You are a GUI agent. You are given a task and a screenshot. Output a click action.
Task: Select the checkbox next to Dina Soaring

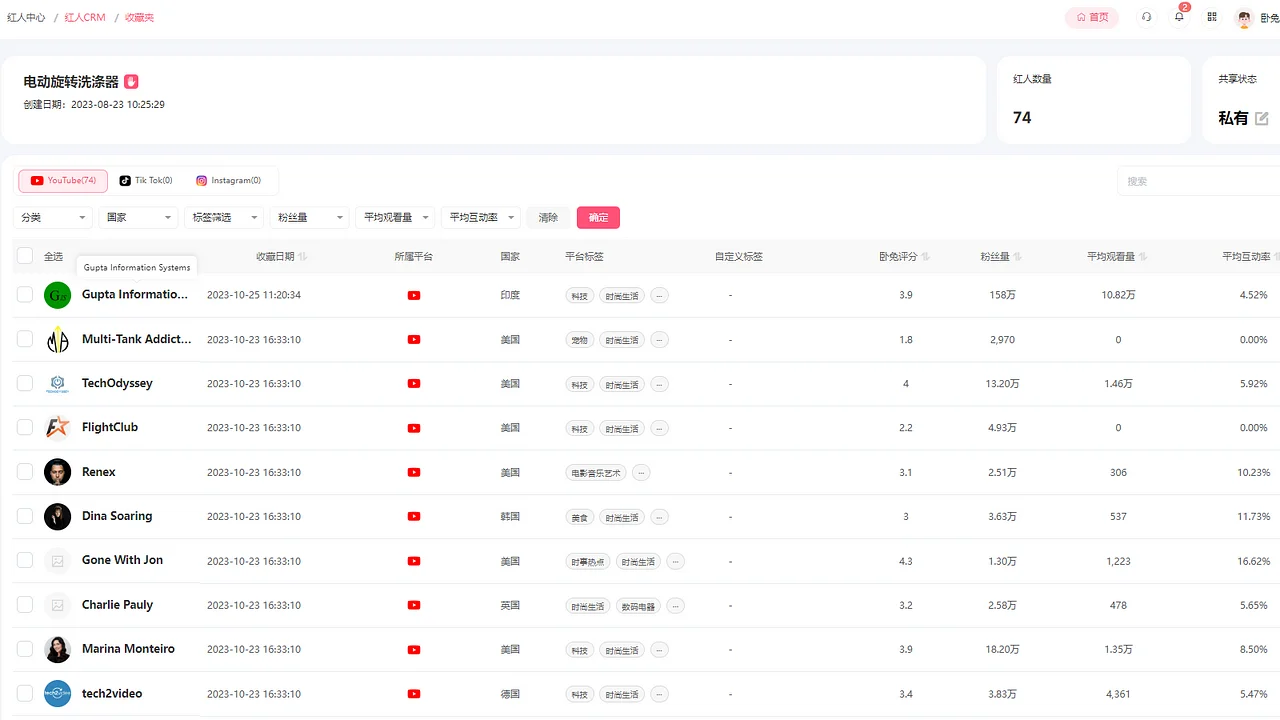pos(25,516)
